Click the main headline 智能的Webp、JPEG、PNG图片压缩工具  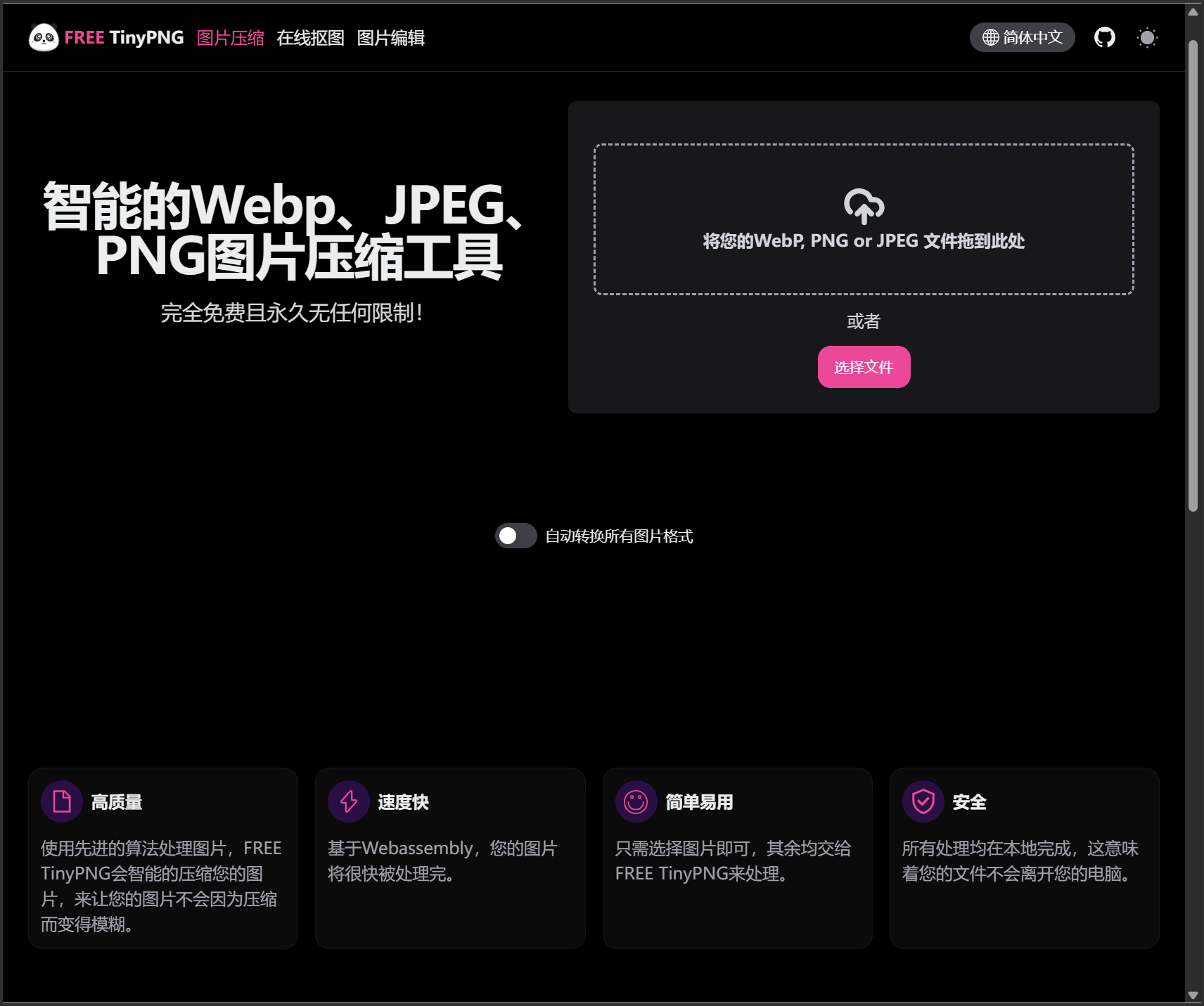coord(284,231)
